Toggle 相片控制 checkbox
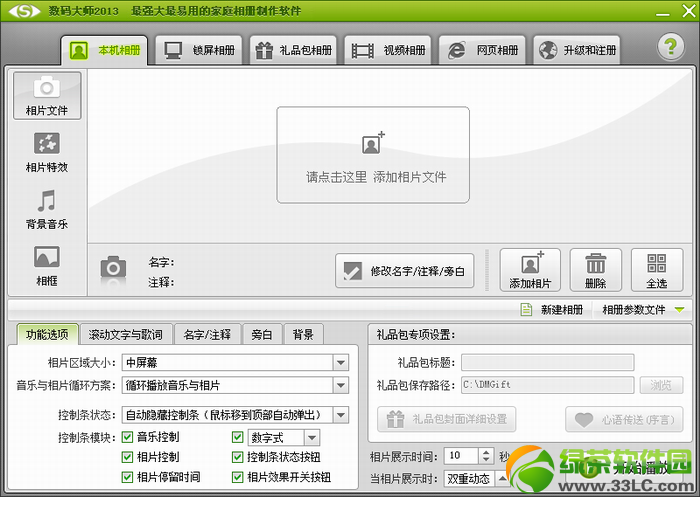 click(x=127, y=457)
